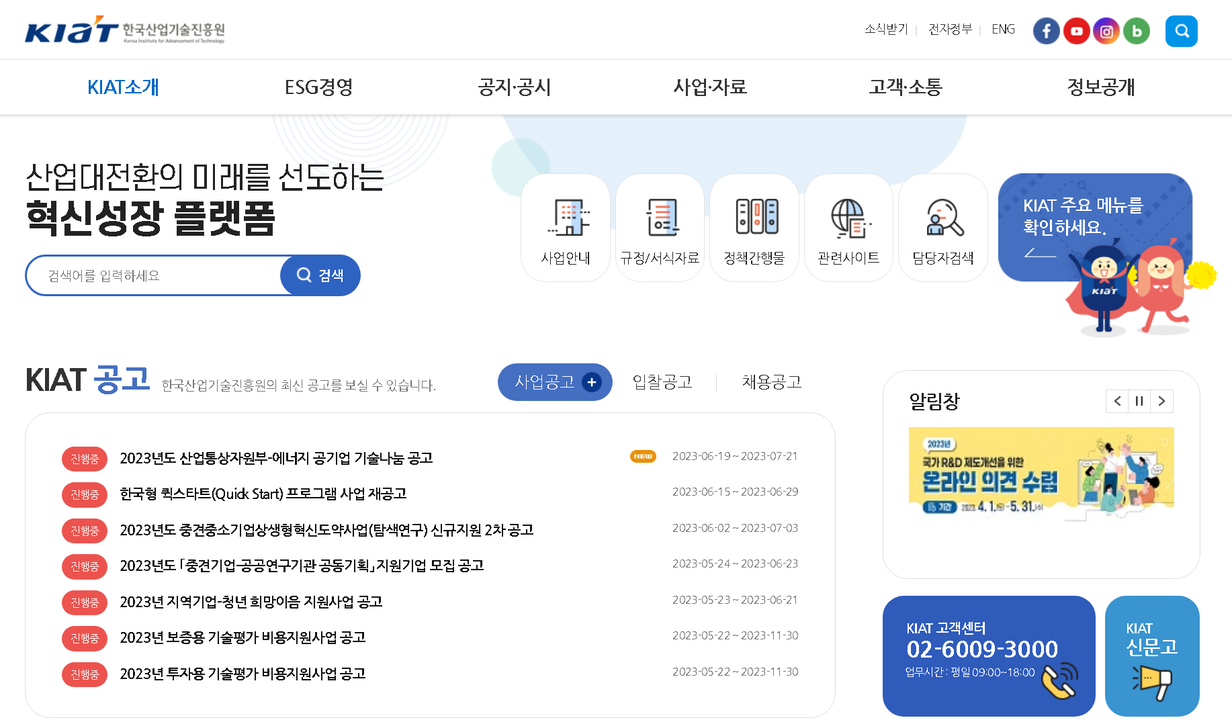This screenshot has width=1232, height=720.
Task: Open the Facebook social icon
Action: pos(1046,31)
